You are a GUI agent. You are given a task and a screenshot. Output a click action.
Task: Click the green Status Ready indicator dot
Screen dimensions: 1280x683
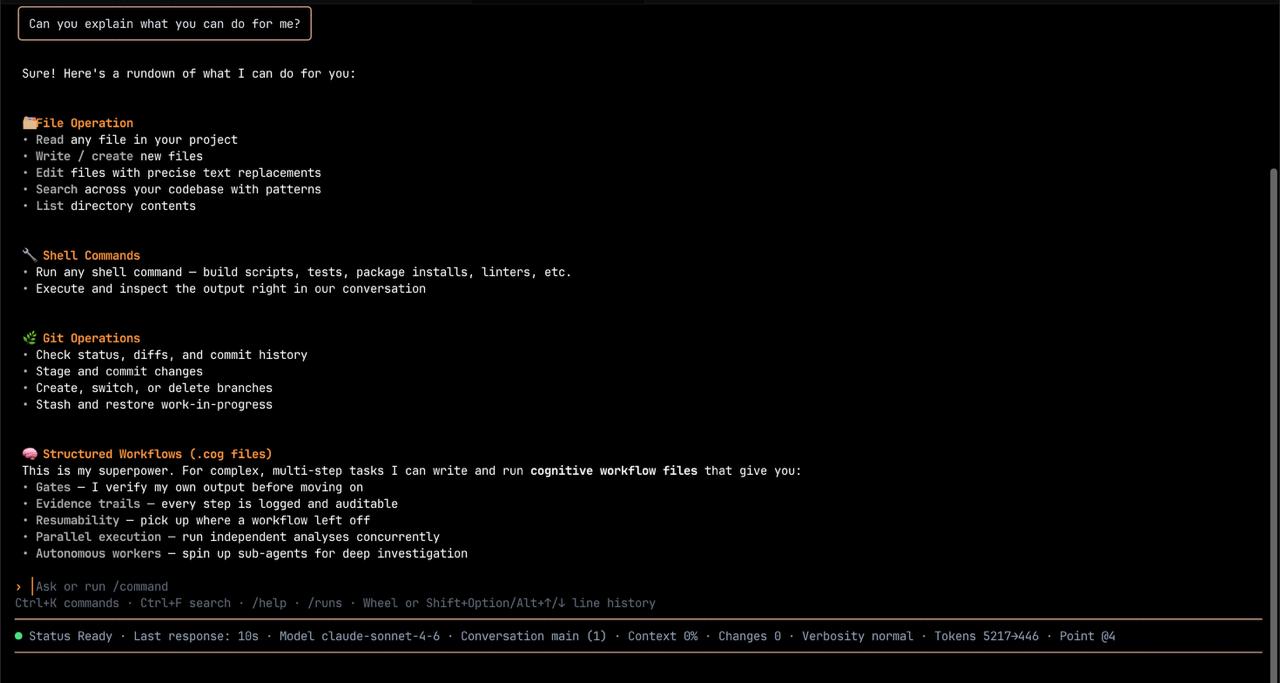pos(19,636)
